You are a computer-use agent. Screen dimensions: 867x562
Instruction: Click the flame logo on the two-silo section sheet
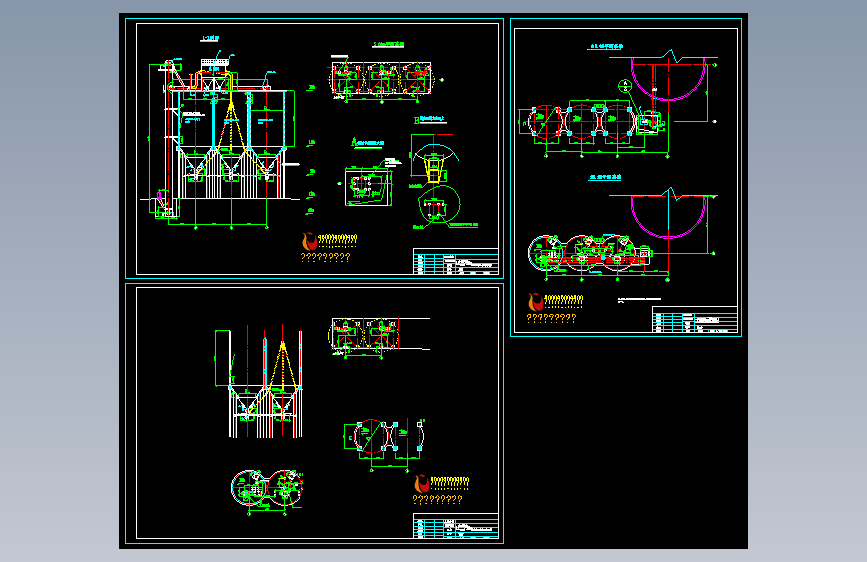click(422, 483)
